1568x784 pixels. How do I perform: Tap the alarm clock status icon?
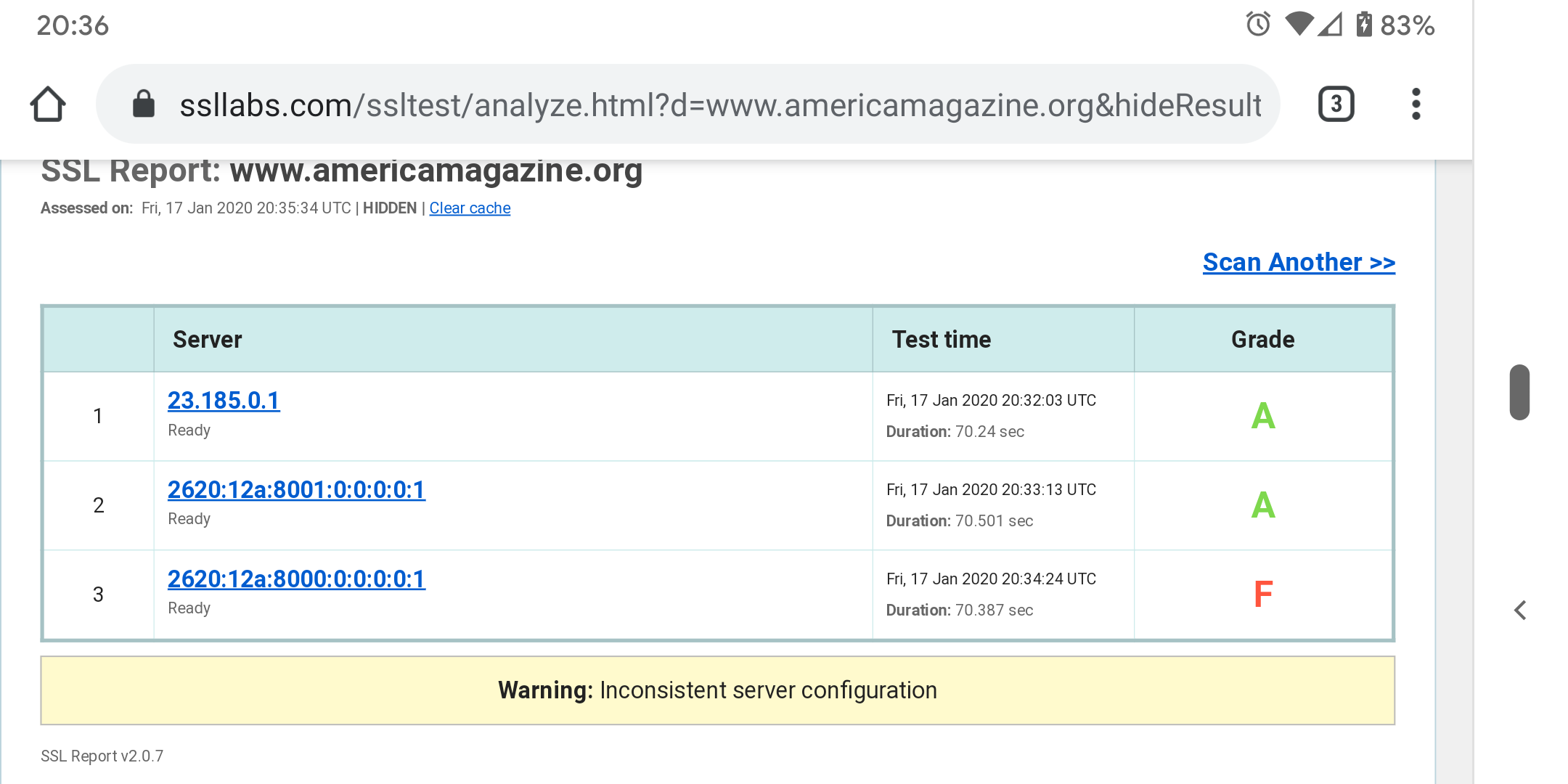pos(1258,25)
